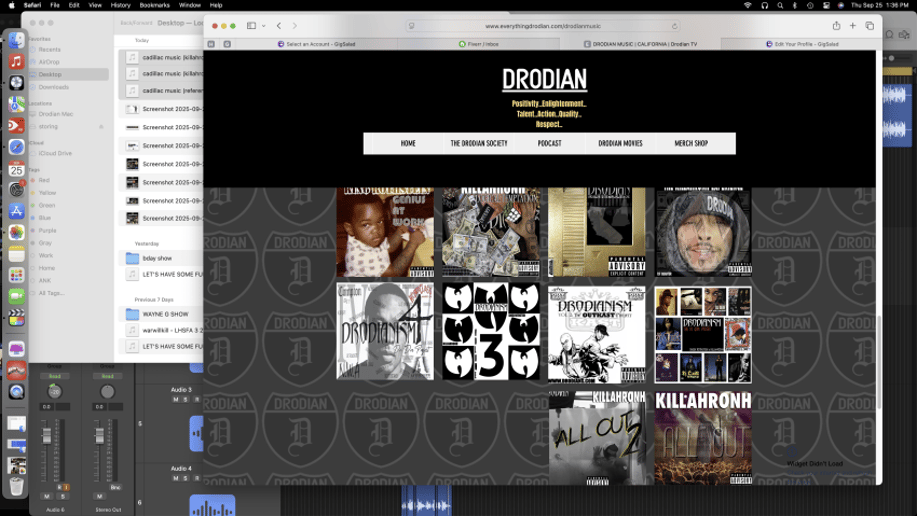Open the Genius At Work album cover
The image size is (917, 516).
coord(385,232)
